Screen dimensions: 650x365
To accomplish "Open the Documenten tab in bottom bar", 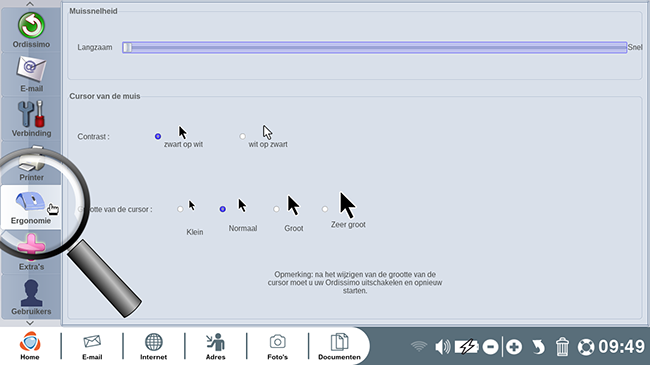I will (339, 346).
